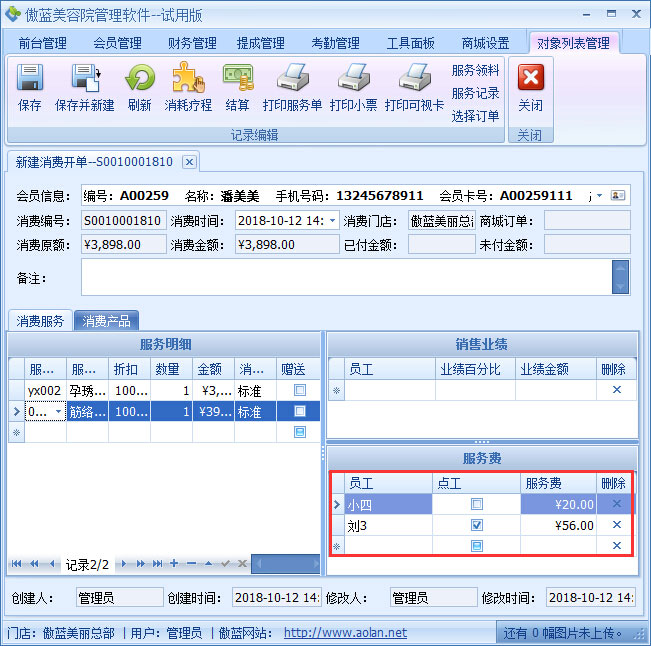This screenshot has width=651, height=646.
Task: Click the aolan app logo icon
Action: [x=12, y=14]
